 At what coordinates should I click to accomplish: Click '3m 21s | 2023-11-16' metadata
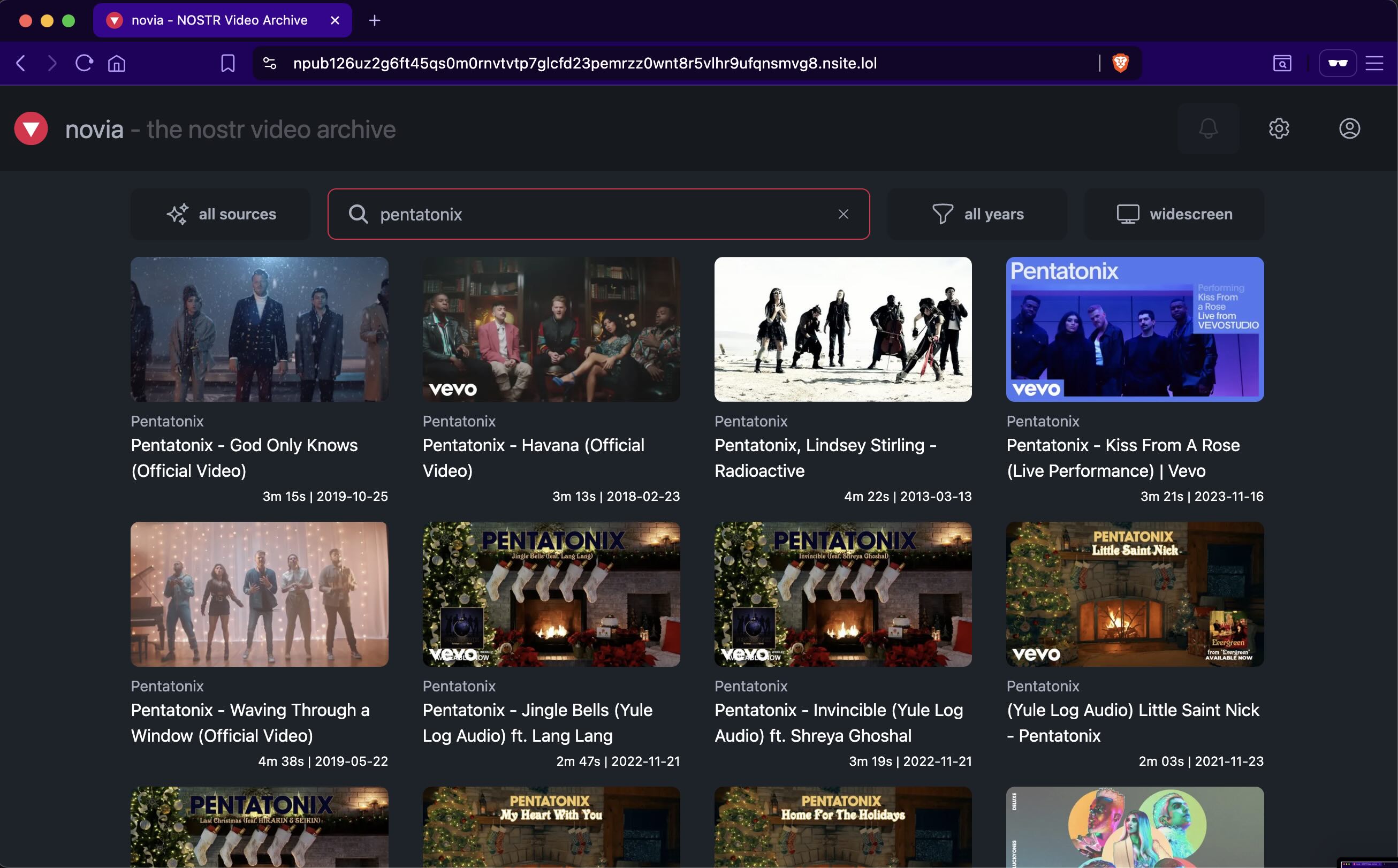[x=1202, y=497]
